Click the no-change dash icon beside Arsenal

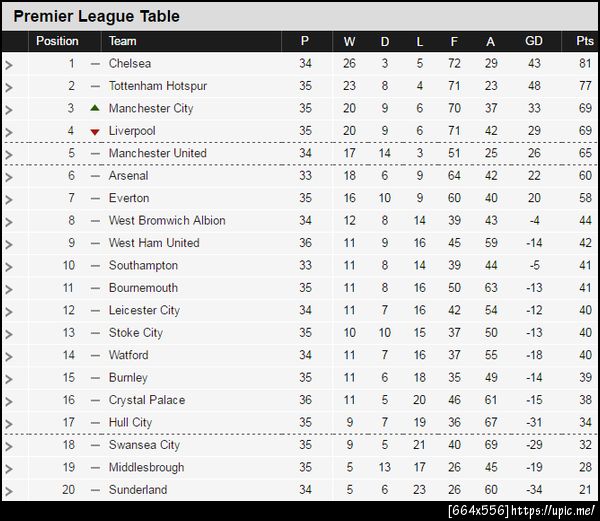pyautogui.click(x=95, y=176)
